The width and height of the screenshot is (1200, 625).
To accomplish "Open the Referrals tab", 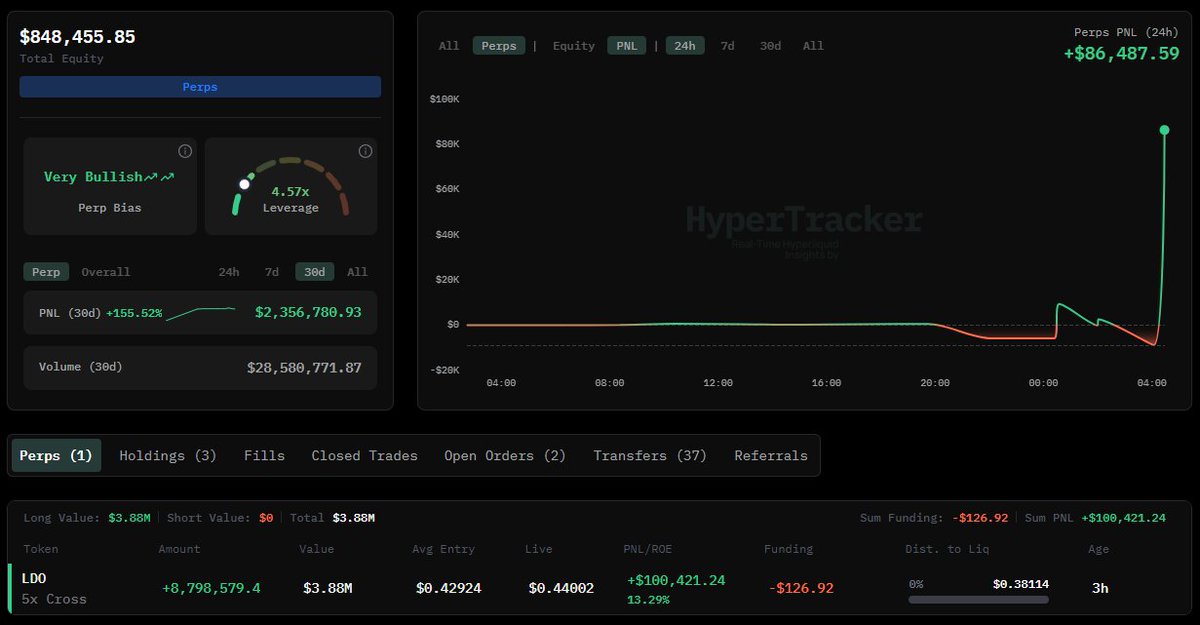I will coord(771,455).
